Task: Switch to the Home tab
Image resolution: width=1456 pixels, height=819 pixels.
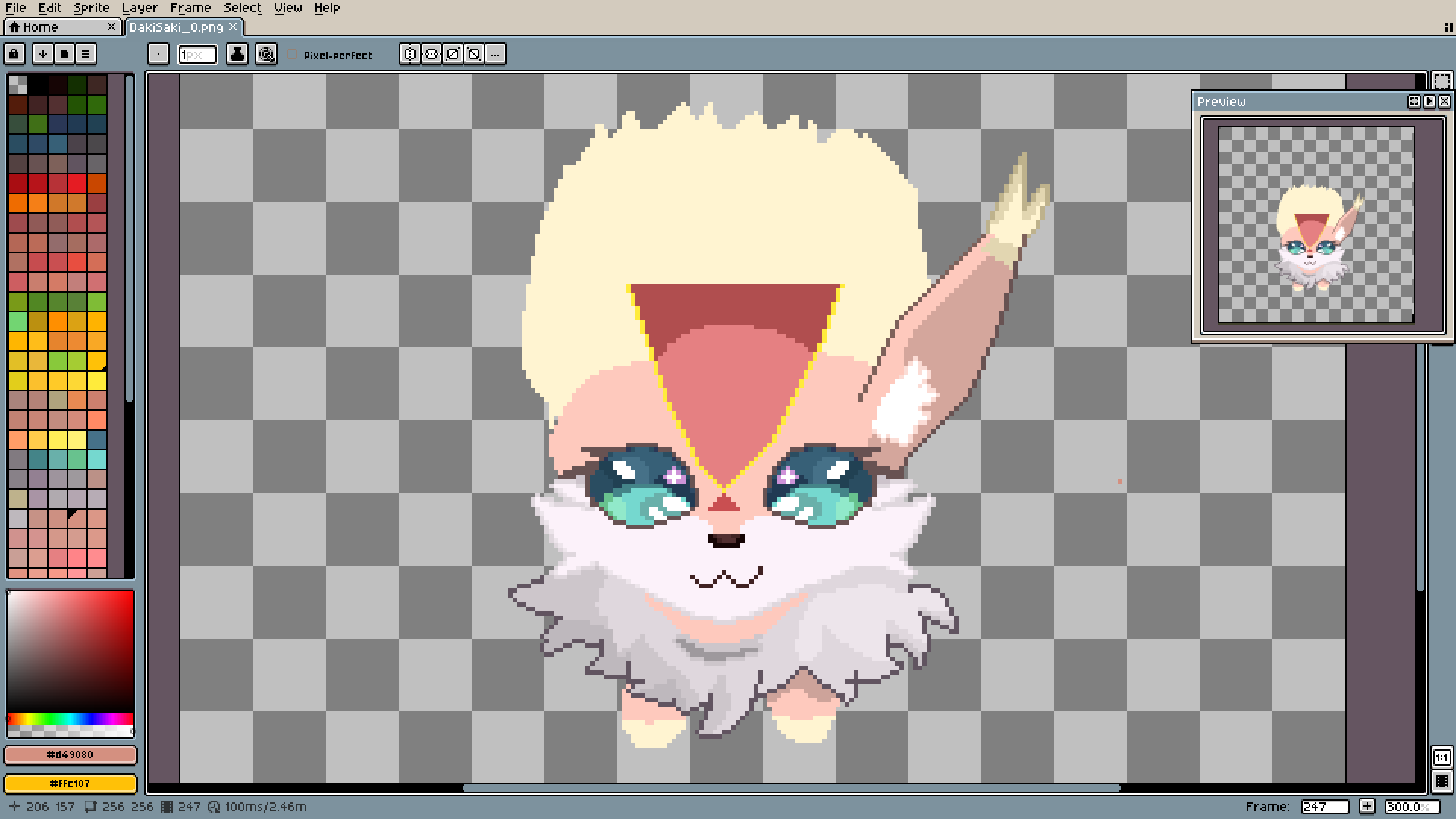Action: coord(41,27)
